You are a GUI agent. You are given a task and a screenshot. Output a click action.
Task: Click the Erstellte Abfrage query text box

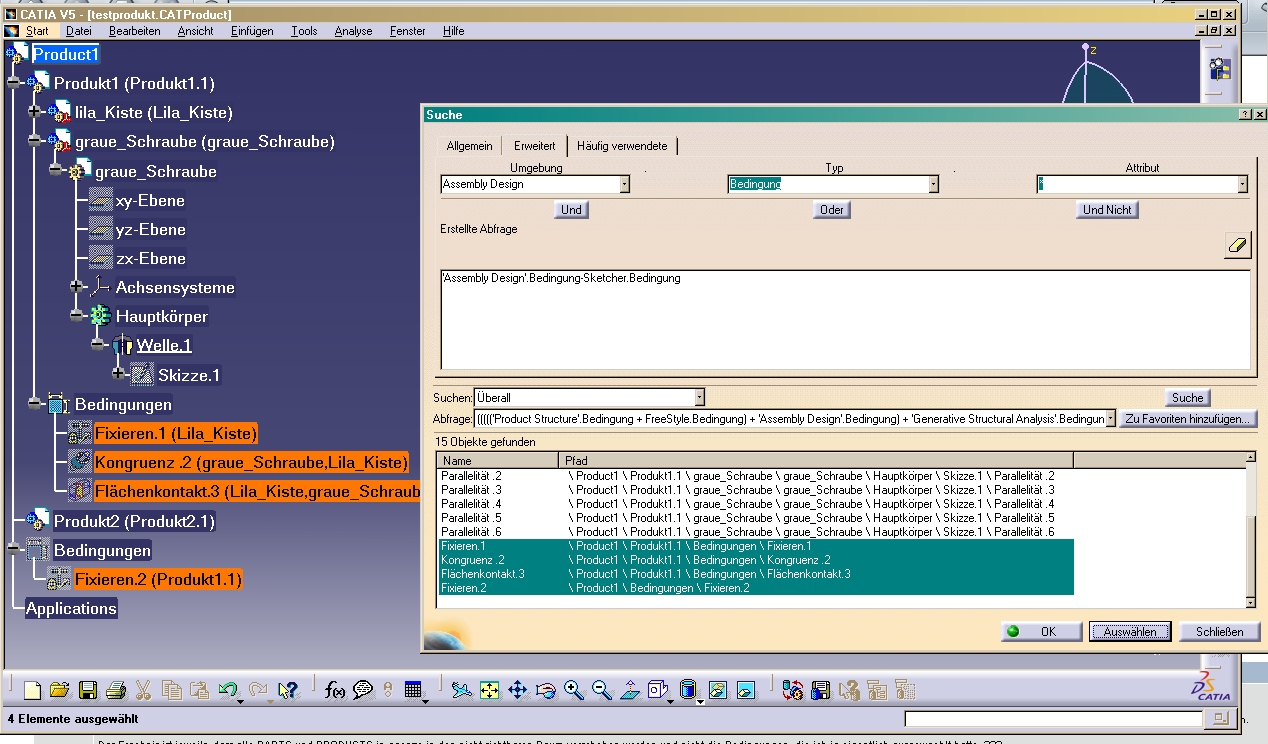[x=845, y=319]
